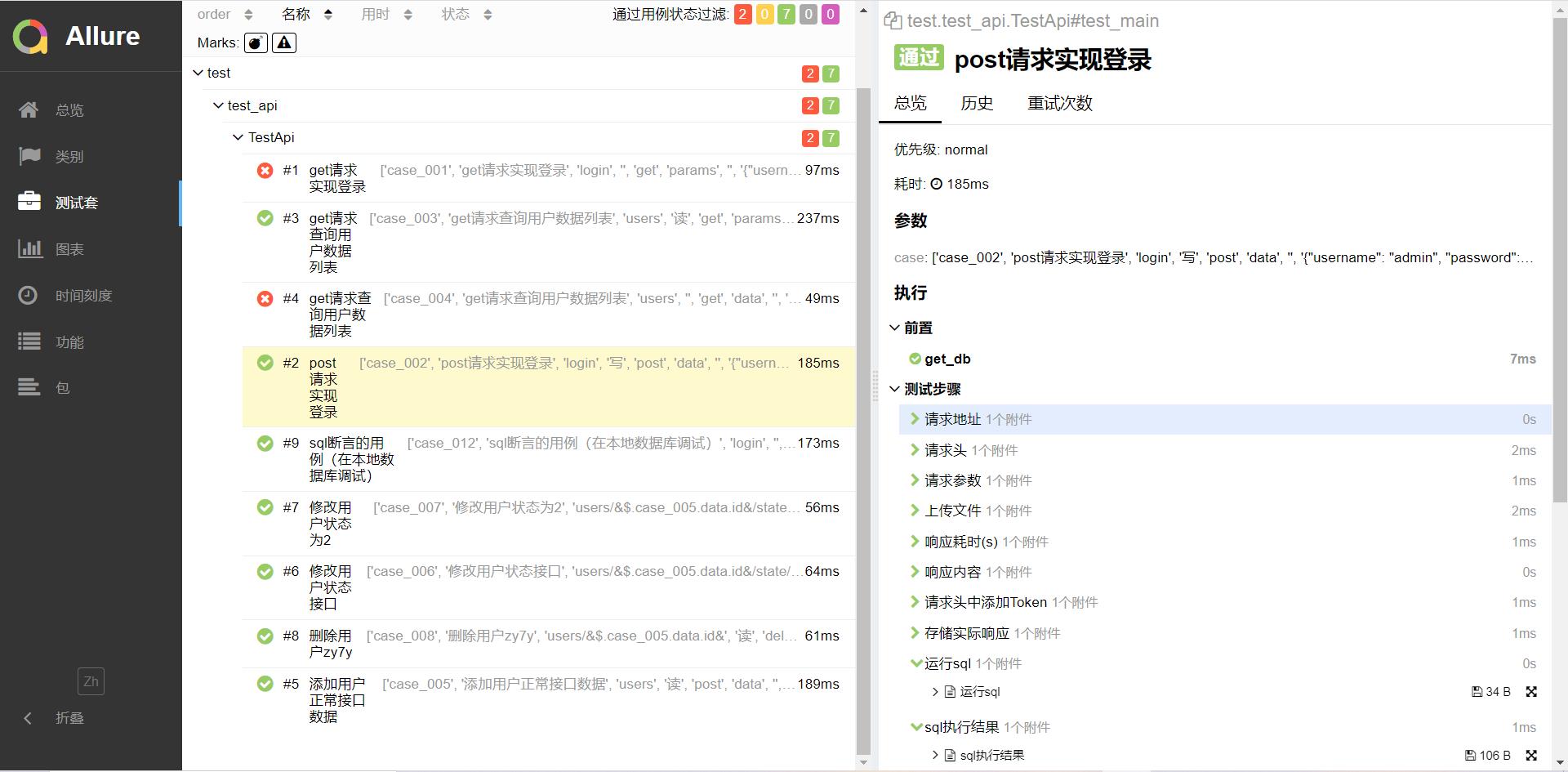Sort the list by 用时

387,14
